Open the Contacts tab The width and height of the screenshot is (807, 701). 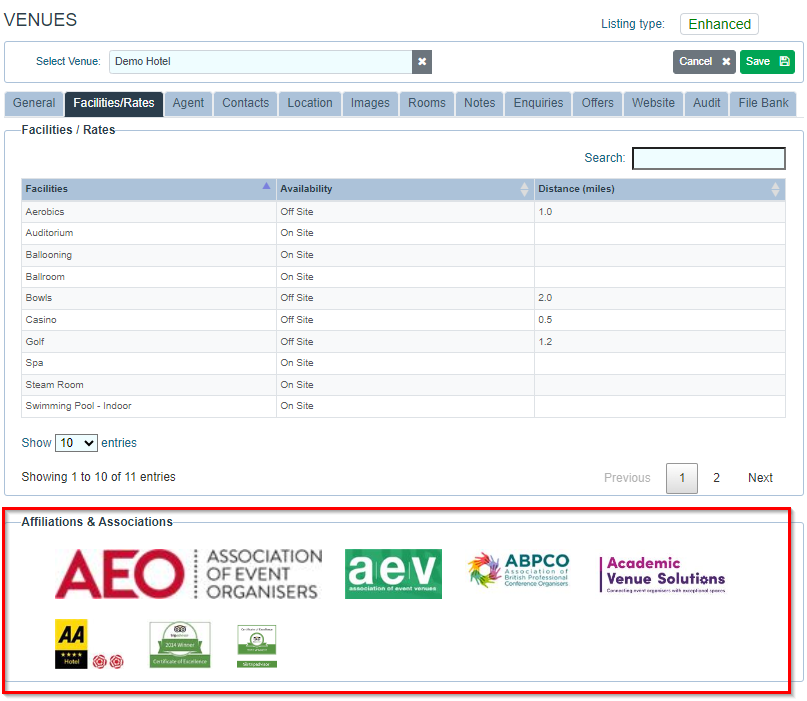pyautogui.click(x=245, y=103)
